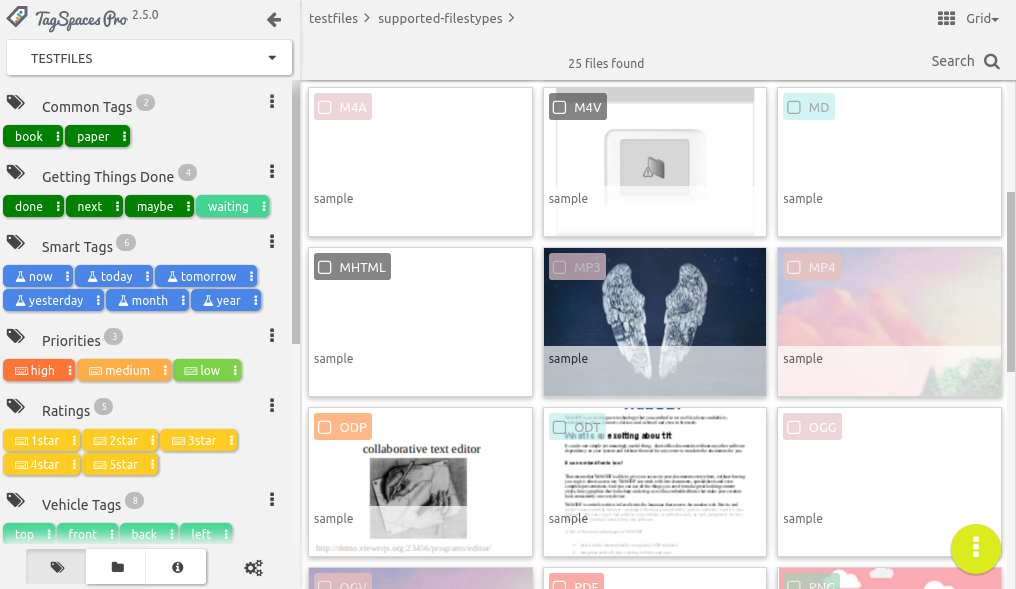The image size is (1016, 589).
Task: Go to testfiles breadcrumb folder
Action: 333,18
